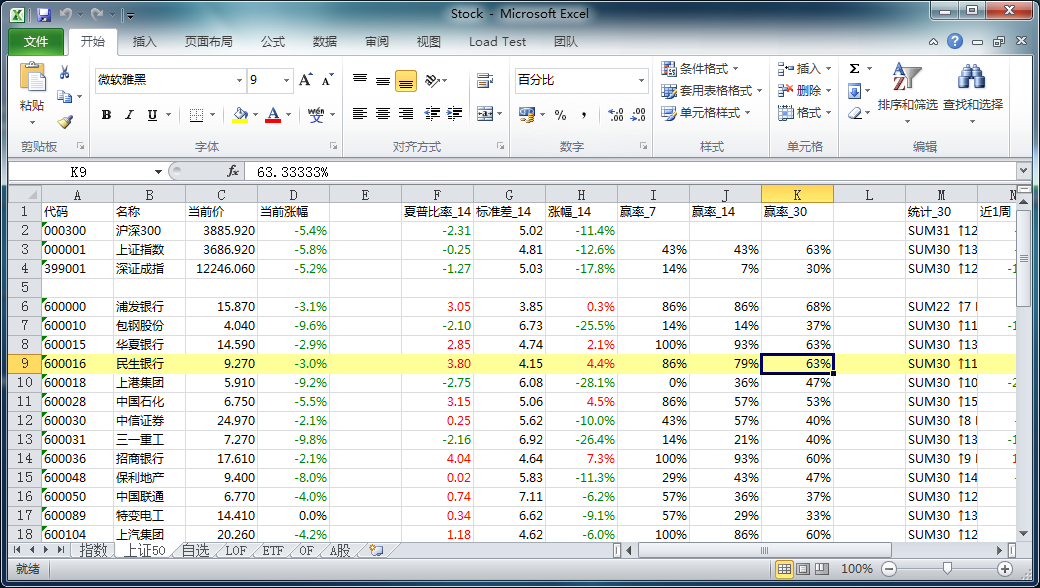Click the Save icon in quick access toolbar
1040x588 pixels.
click(43, 14)
